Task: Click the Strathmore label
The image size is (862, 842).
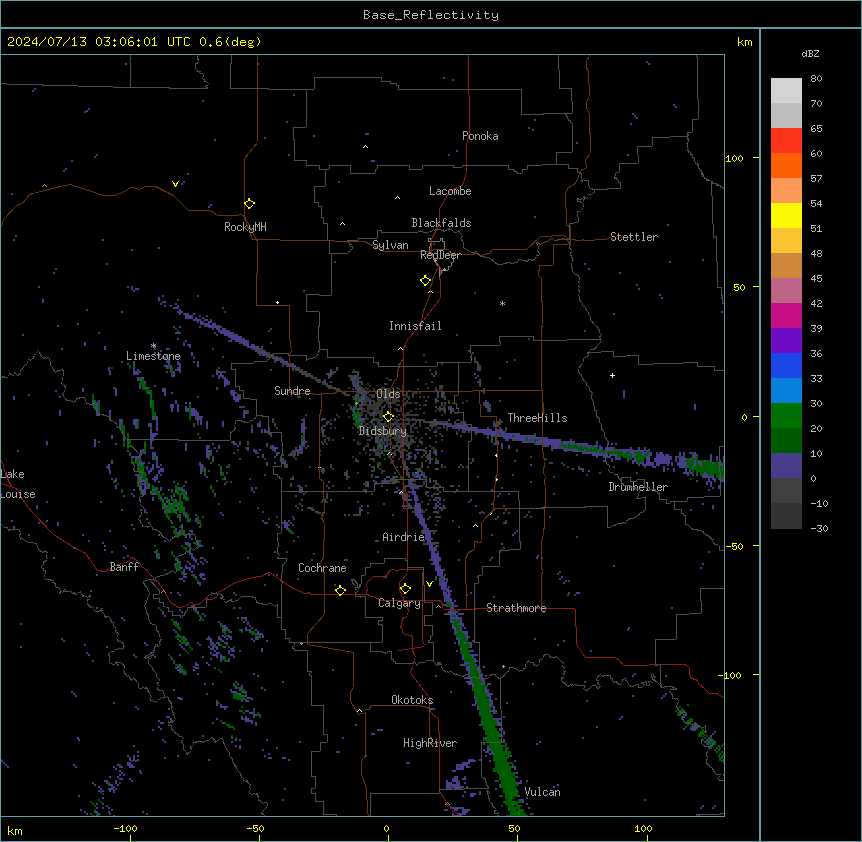Action: [516, 608]
